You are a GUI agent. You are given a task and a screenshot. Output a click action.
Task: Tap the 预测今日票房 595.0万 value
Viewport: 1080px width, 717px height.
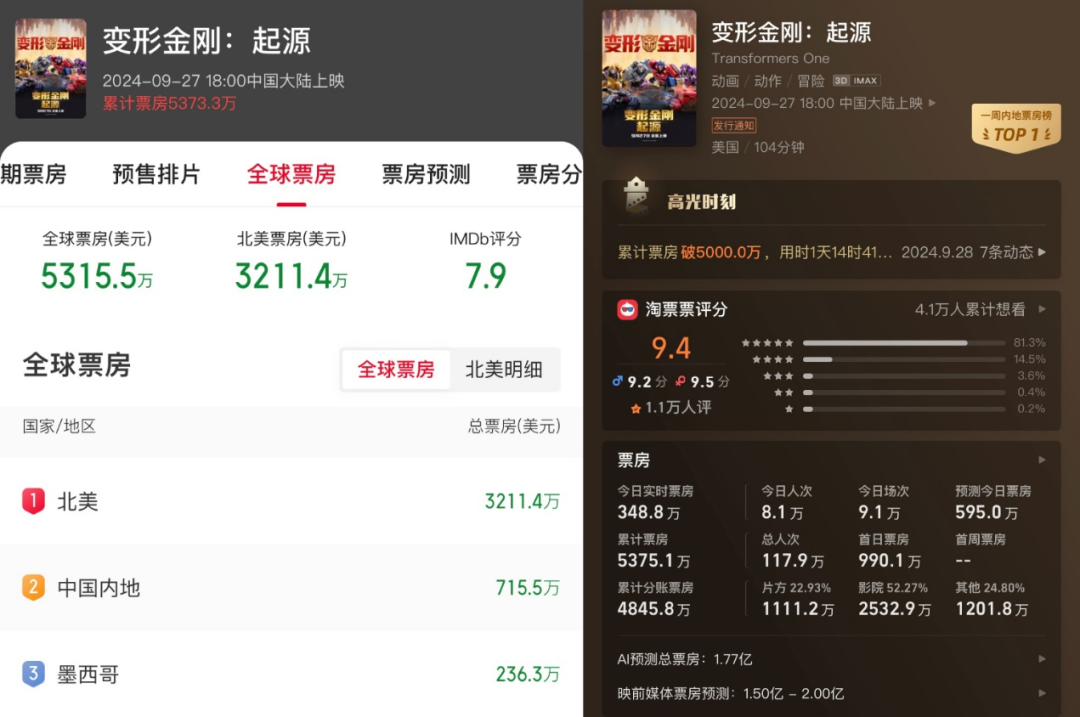pyautogui.click(x=986, y=512)
